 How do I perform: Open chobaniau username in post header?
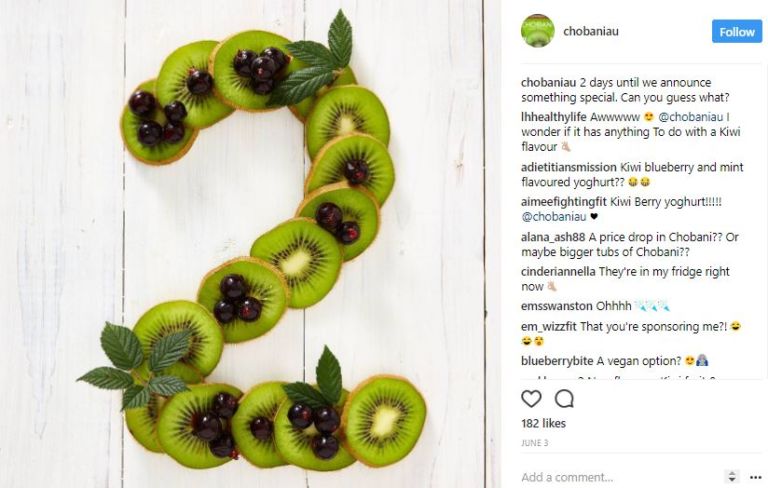tap(591, 31)
